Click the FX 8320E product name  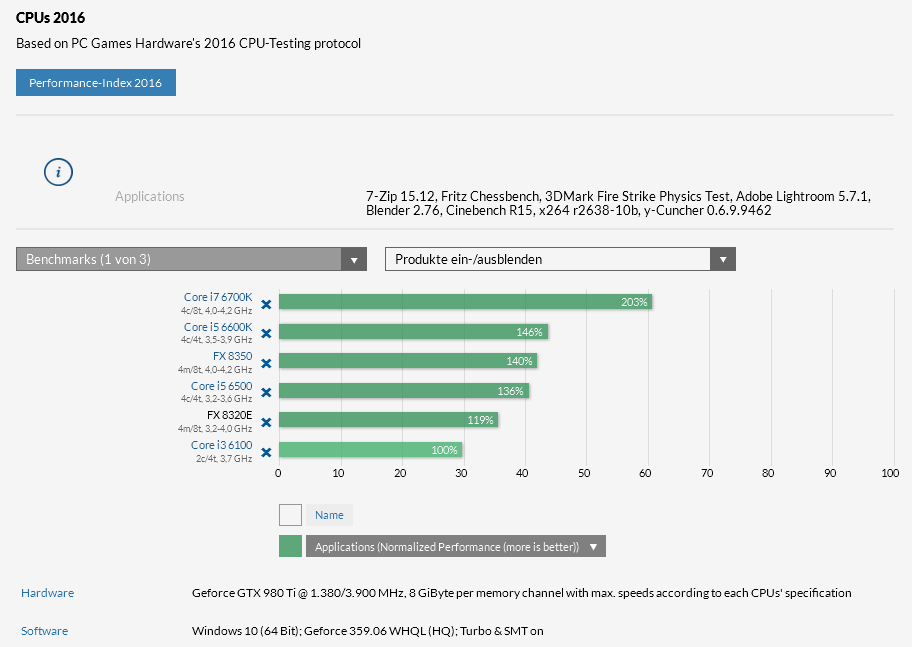click(x=229, y=415)
